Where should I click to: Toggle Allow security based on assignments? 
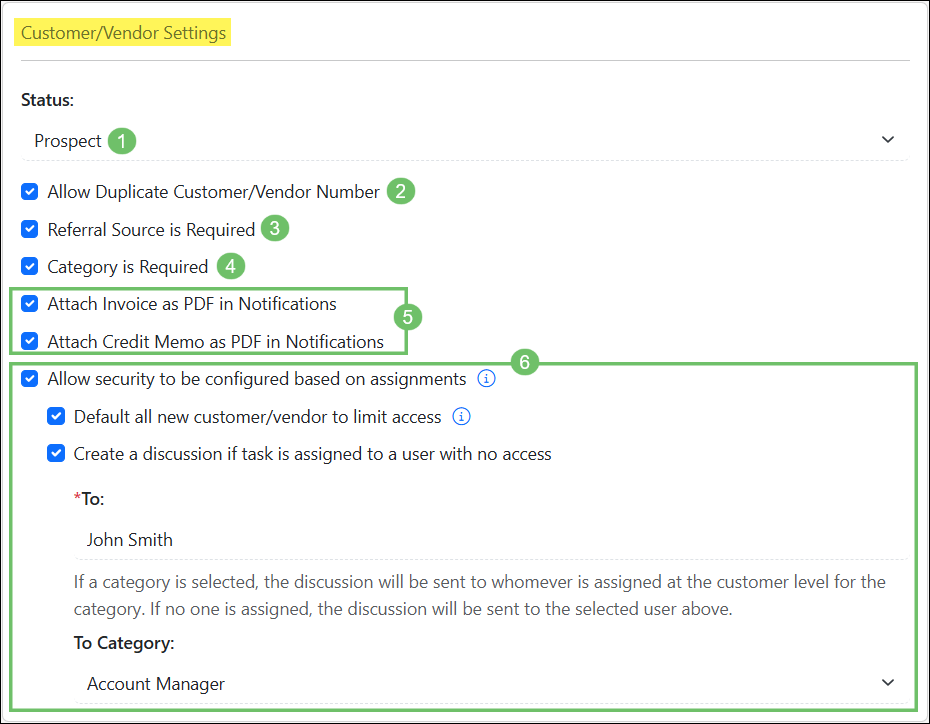(29, 378)
